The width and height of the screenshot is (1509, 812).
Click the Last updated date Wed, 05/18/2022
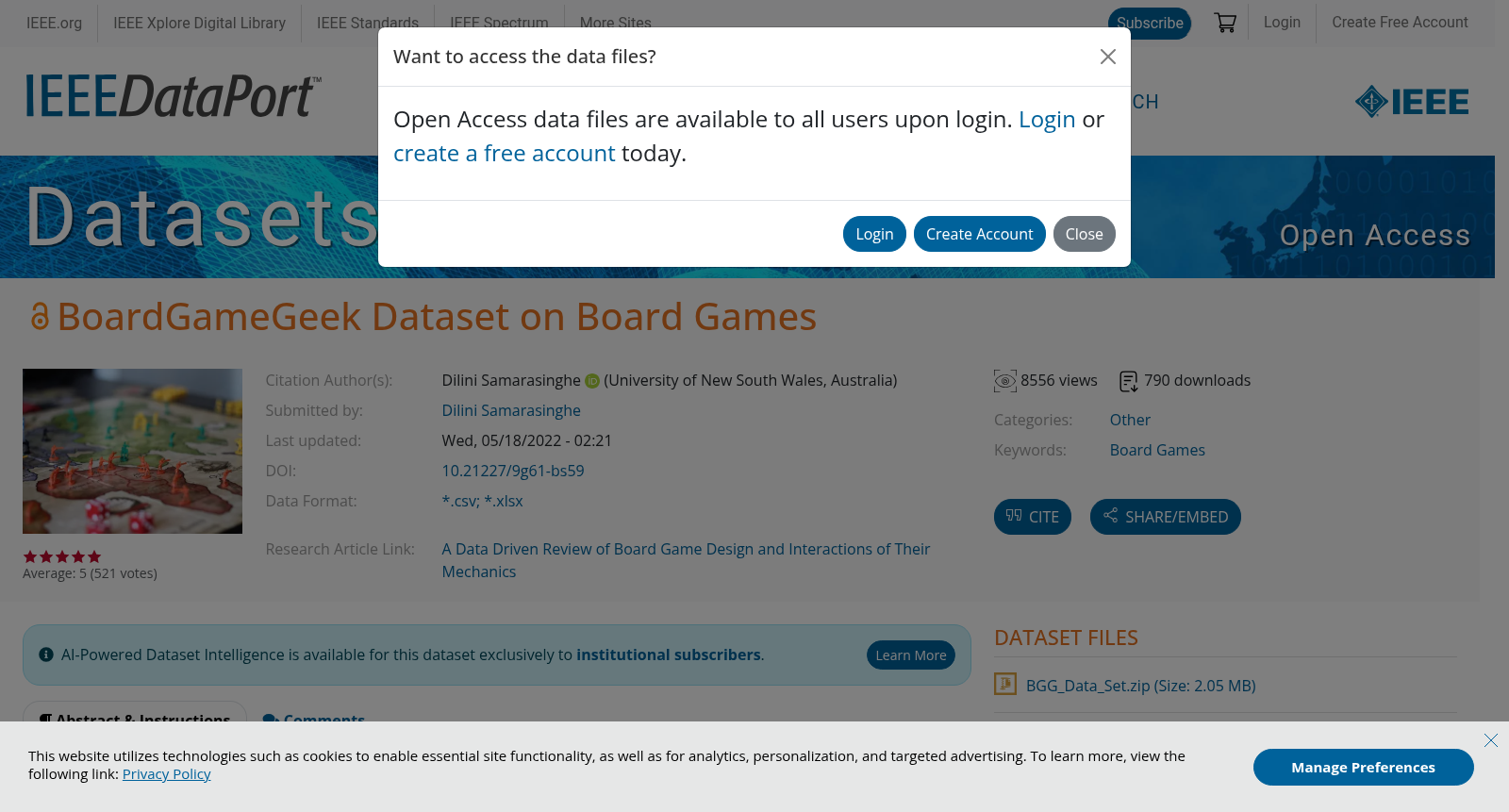(x=527, y=440)
